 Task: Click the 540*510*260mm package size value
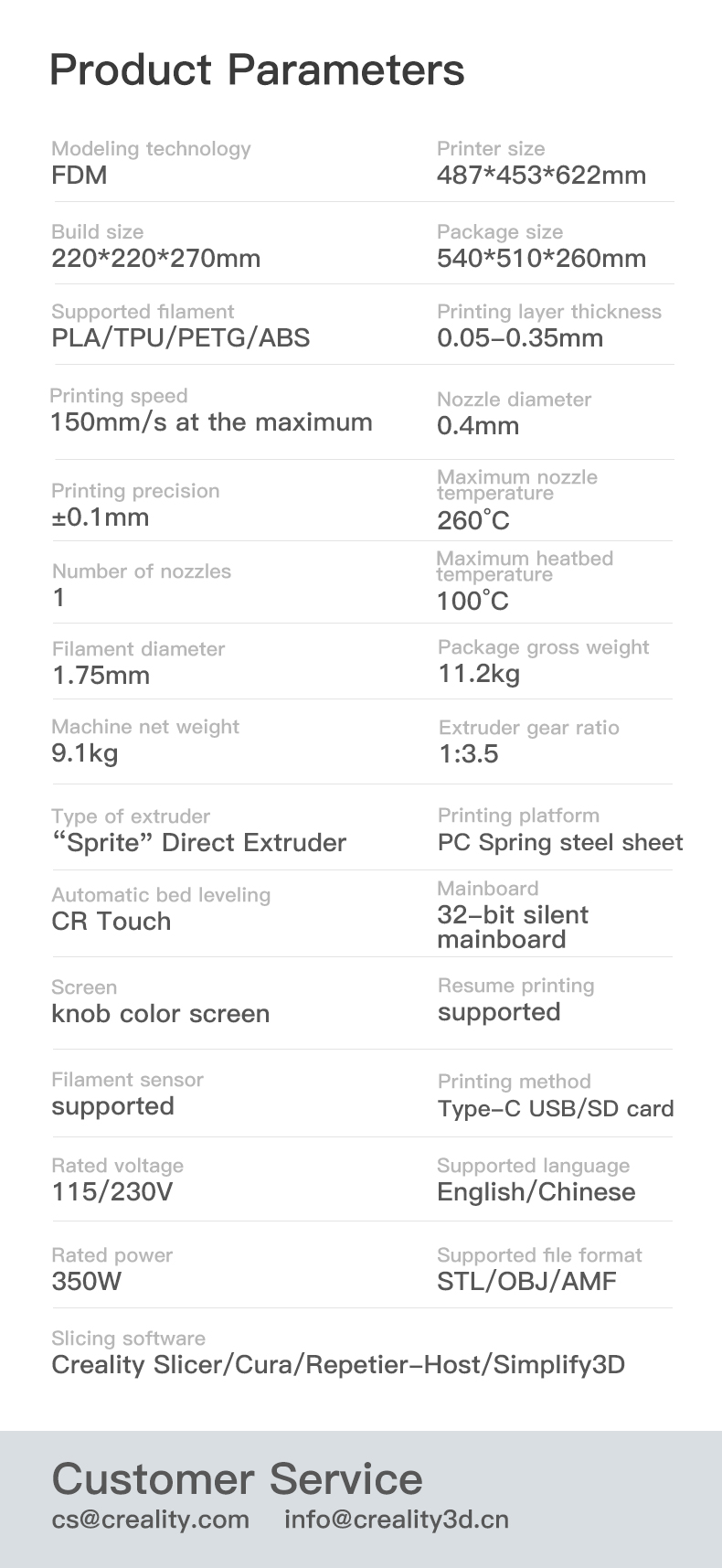541,259
